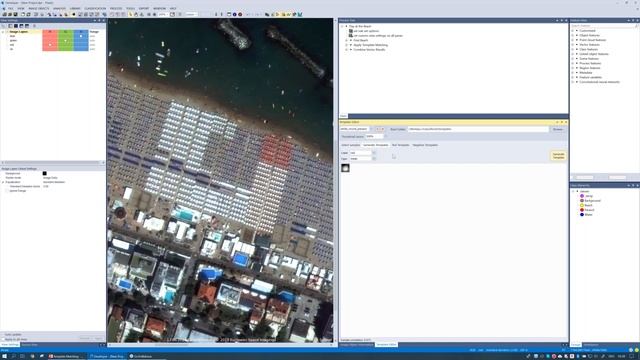Assign nir layer to red channel
Image resolution: width=640 pixels, height=360 pixels.
(50, 49)
